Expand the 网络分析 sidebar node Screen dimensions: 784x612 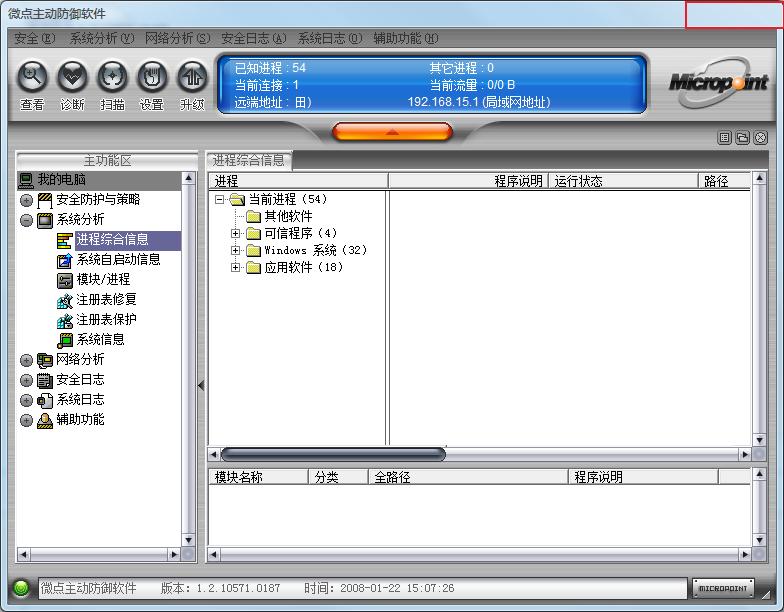coord(26,360)
